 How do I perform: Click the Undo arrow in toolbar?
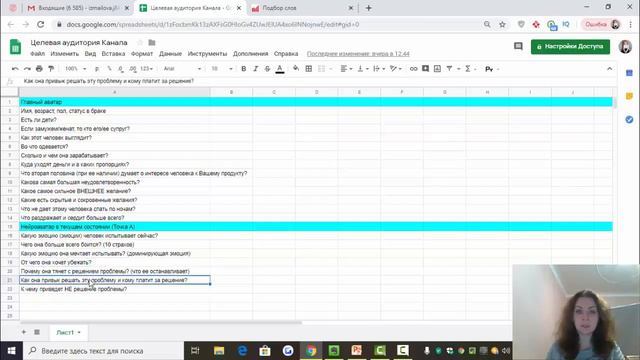[x=15, y=69]
